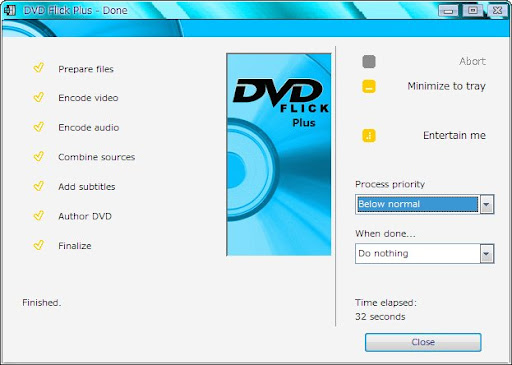Click the Entertain me label
Image resolution: width=512 pixels, height=365 pixels.
pos(454,135)
